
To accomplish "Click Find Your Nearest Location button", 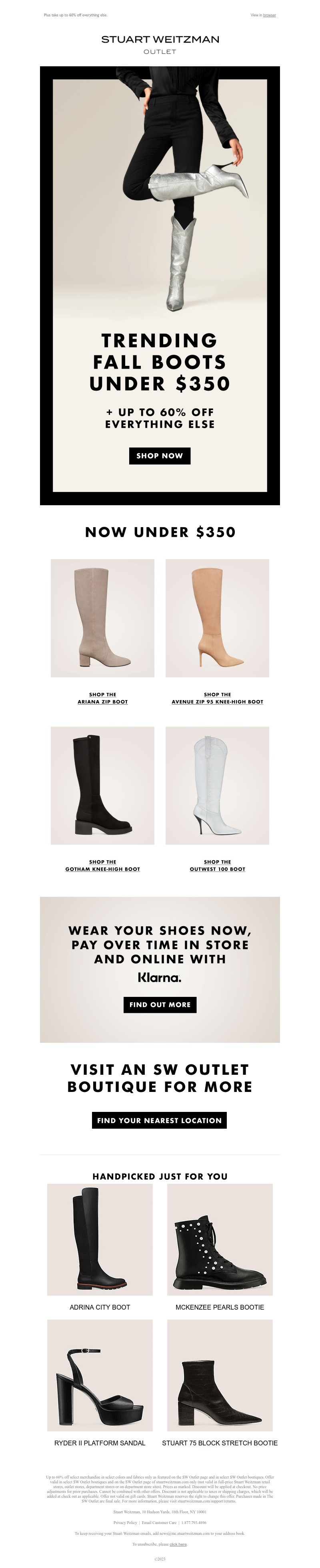I will pyautogui.click(x=160, y=1120).
